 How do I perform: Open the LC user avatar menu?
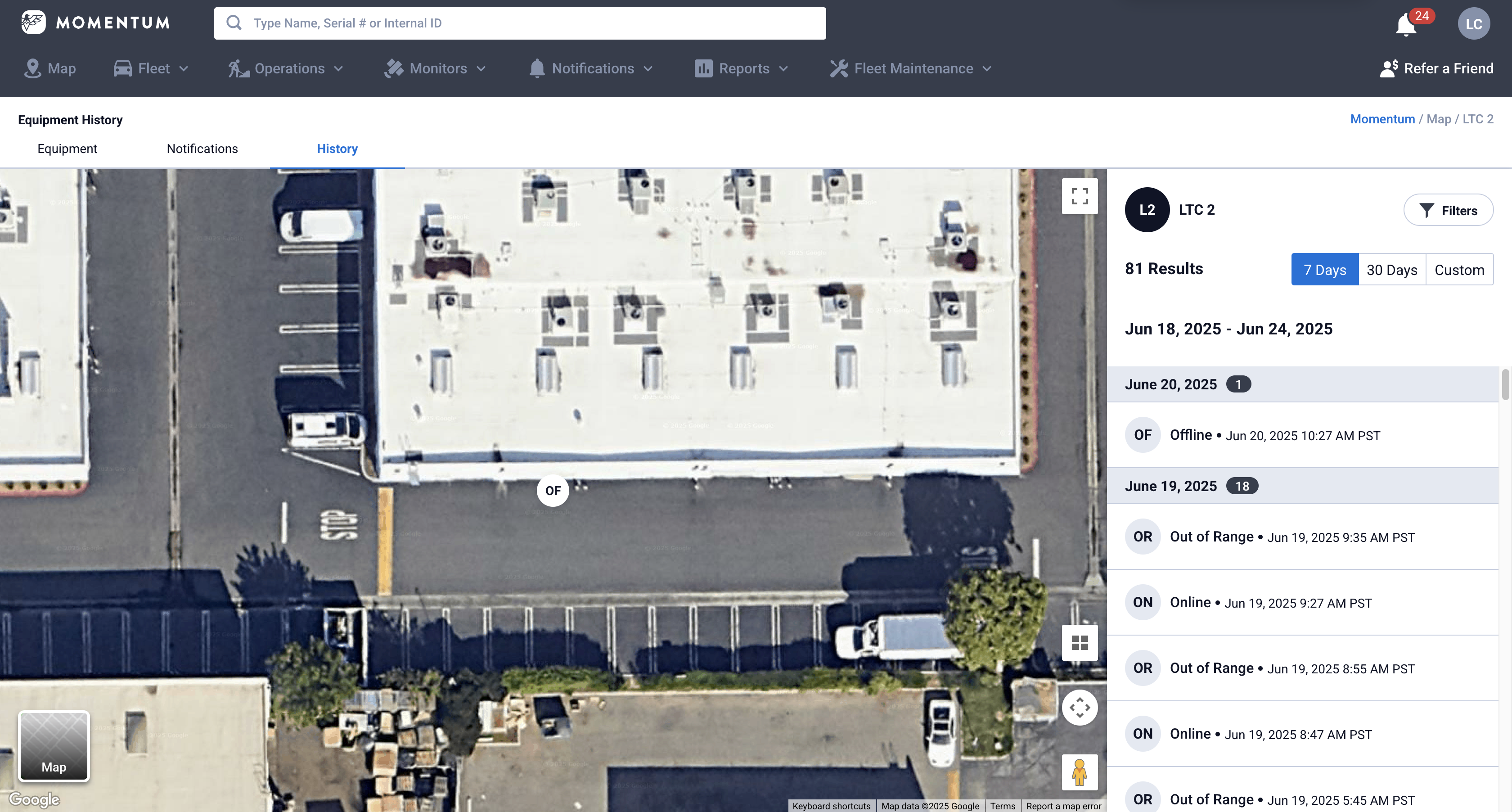pos(1473,23)
